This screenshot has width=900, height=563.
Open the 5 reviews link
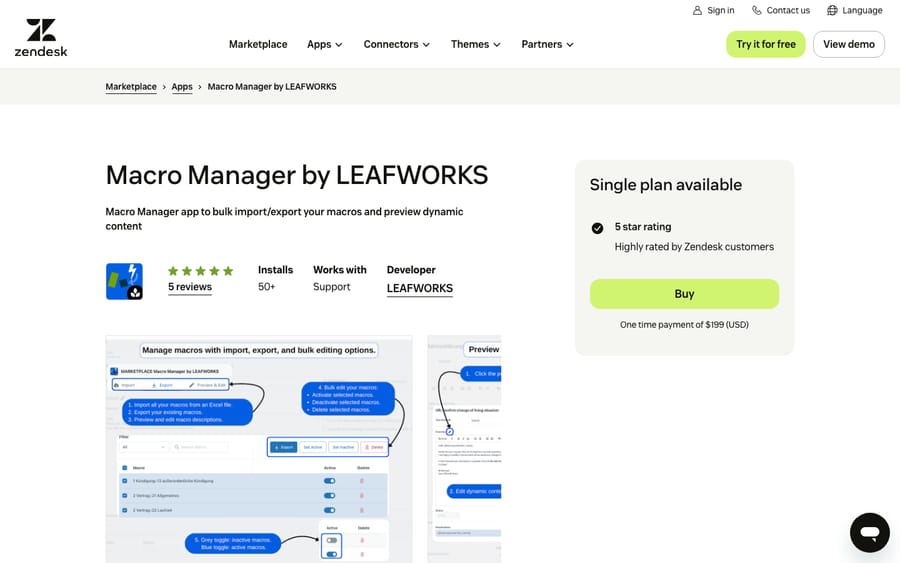pyautogui.click(x=190, y=287)
